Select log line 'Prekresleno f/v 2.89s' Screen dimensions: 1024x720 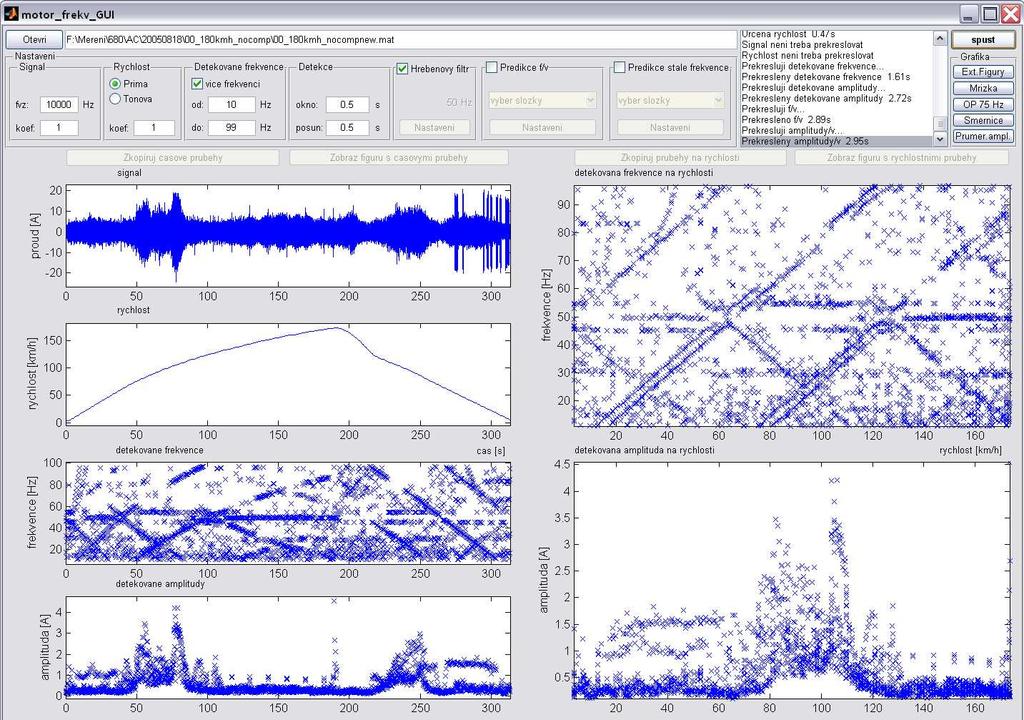click(x=837, y=120)
